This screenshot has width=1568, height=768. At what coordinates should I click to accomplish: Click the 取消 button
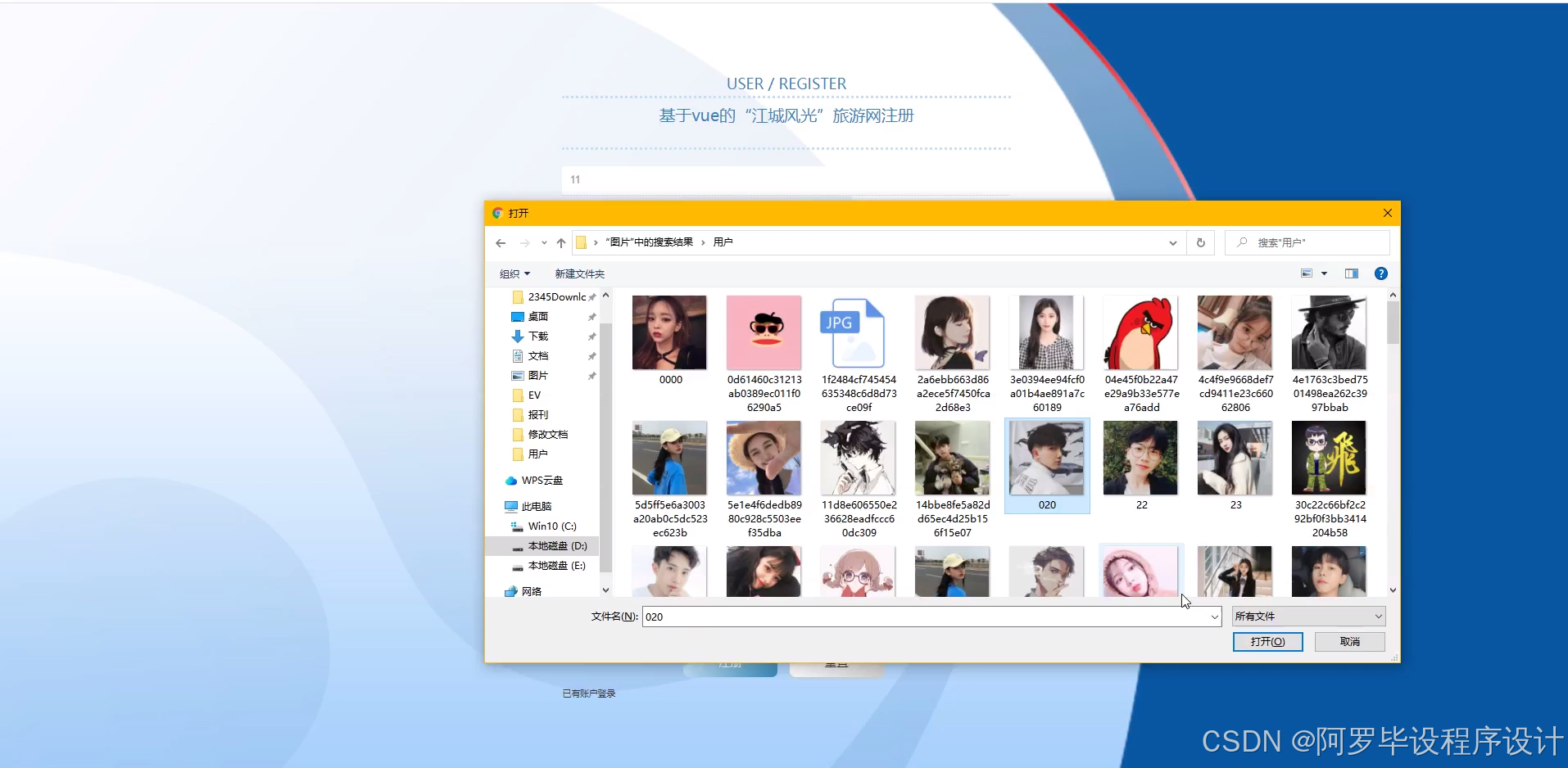tap(1349, 642)
